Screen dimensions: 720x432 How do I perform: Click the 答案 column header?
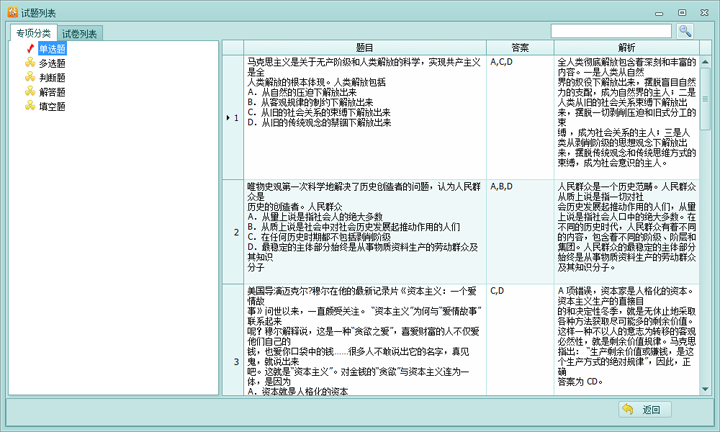tap(520, 47)
